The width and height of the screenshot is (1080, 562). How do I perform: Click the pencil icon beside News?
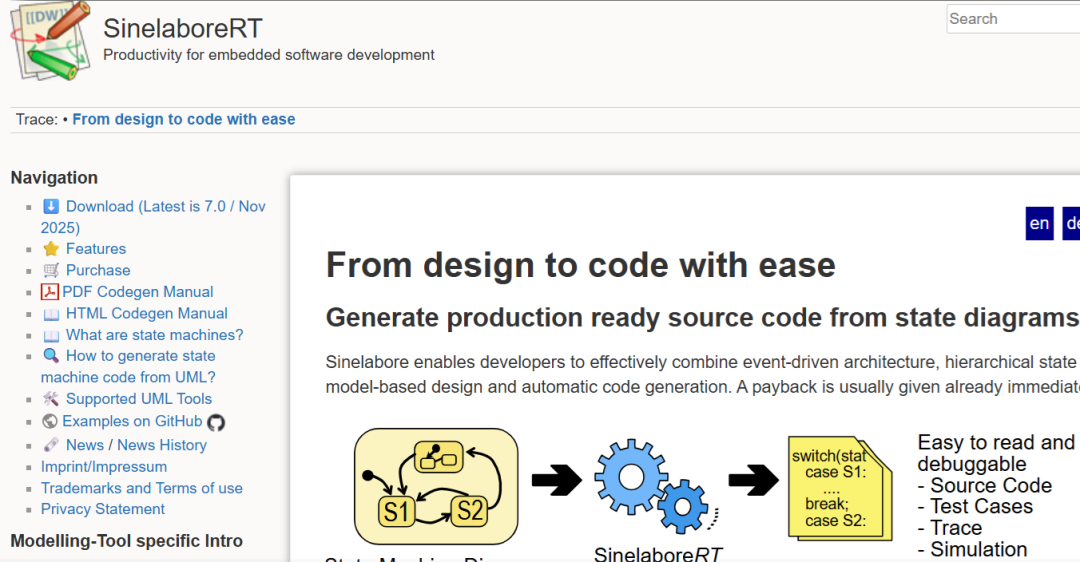[51, 445]
